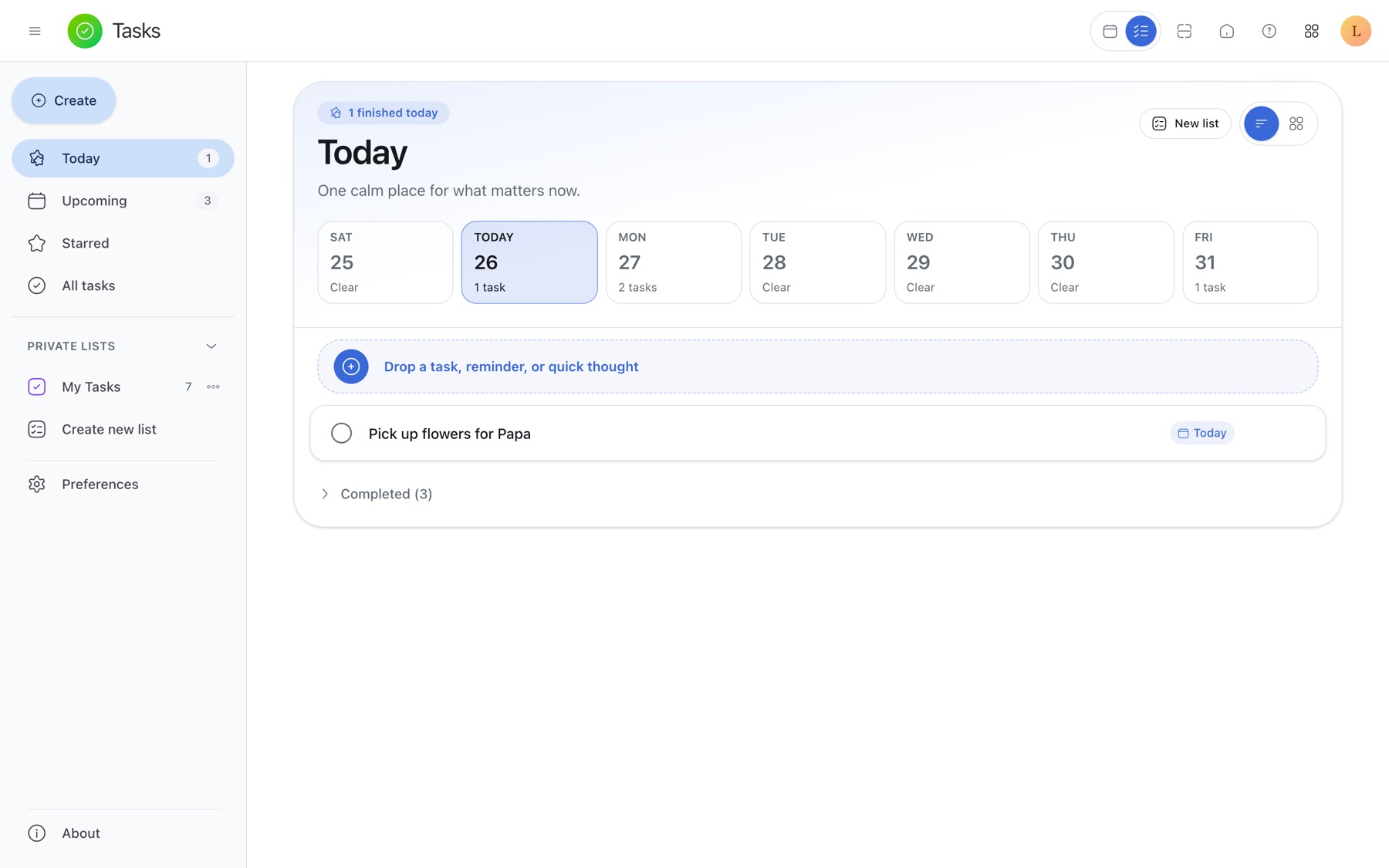Click the Starred star icon in sidebar
1389x868 pixels.
(x=37, y=243)
